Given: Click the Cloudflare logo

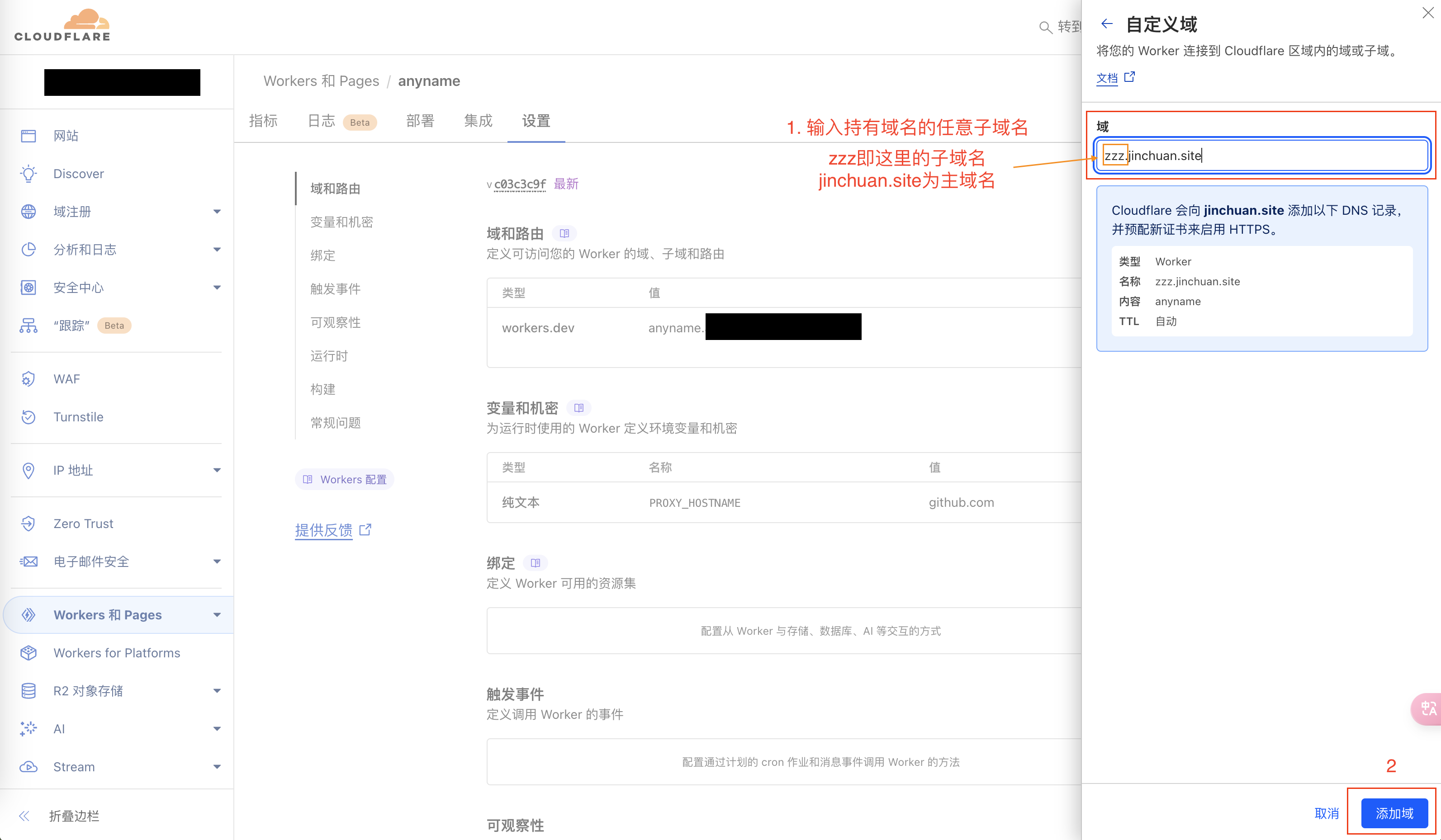Looking at the screenshot, I should coord(62,26).
